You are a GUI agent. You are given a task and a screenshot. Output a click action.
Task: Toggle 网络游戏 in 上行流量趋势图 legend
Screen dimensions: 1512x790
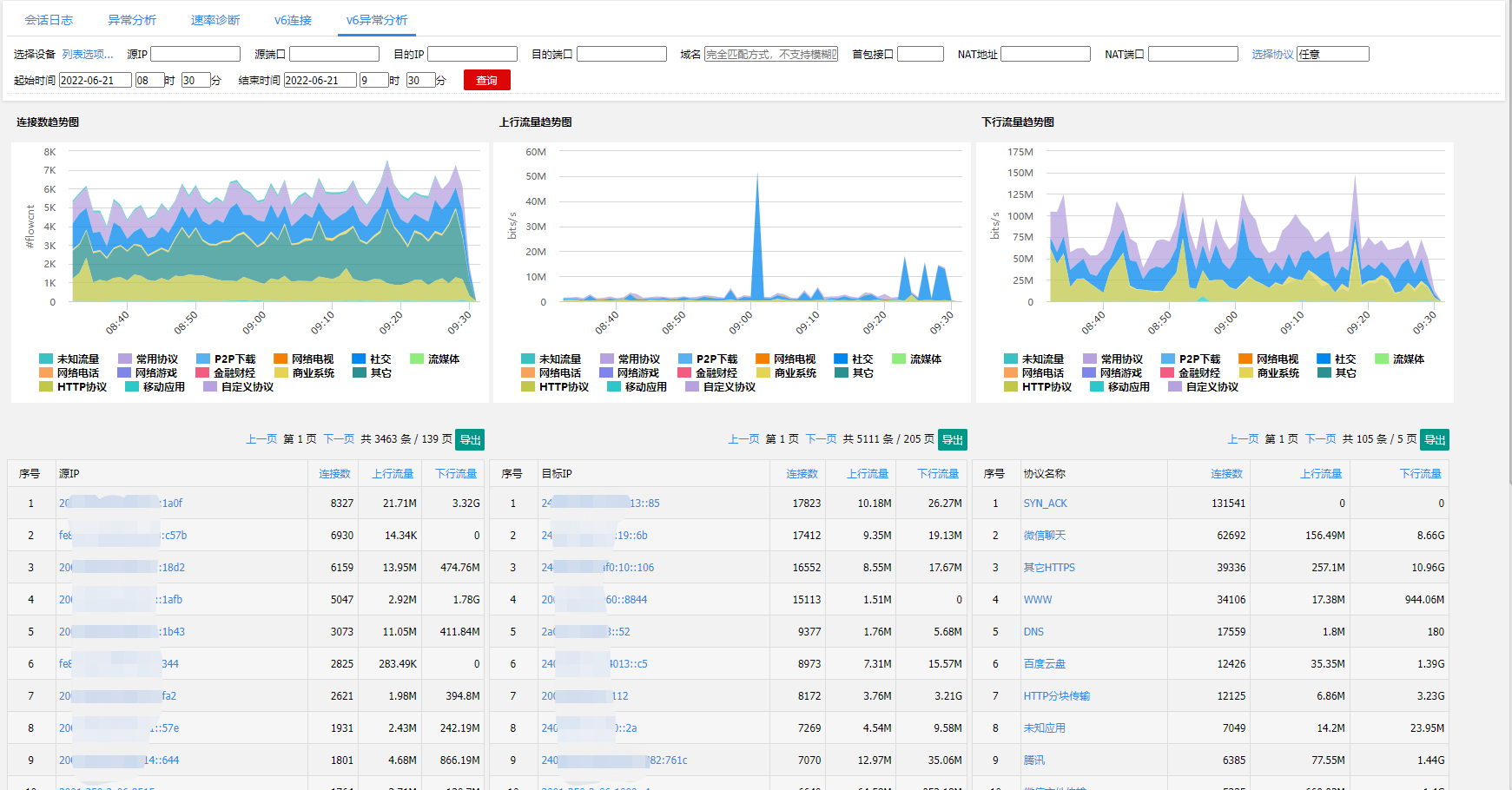pyautogui.click(x=630, y=372)
